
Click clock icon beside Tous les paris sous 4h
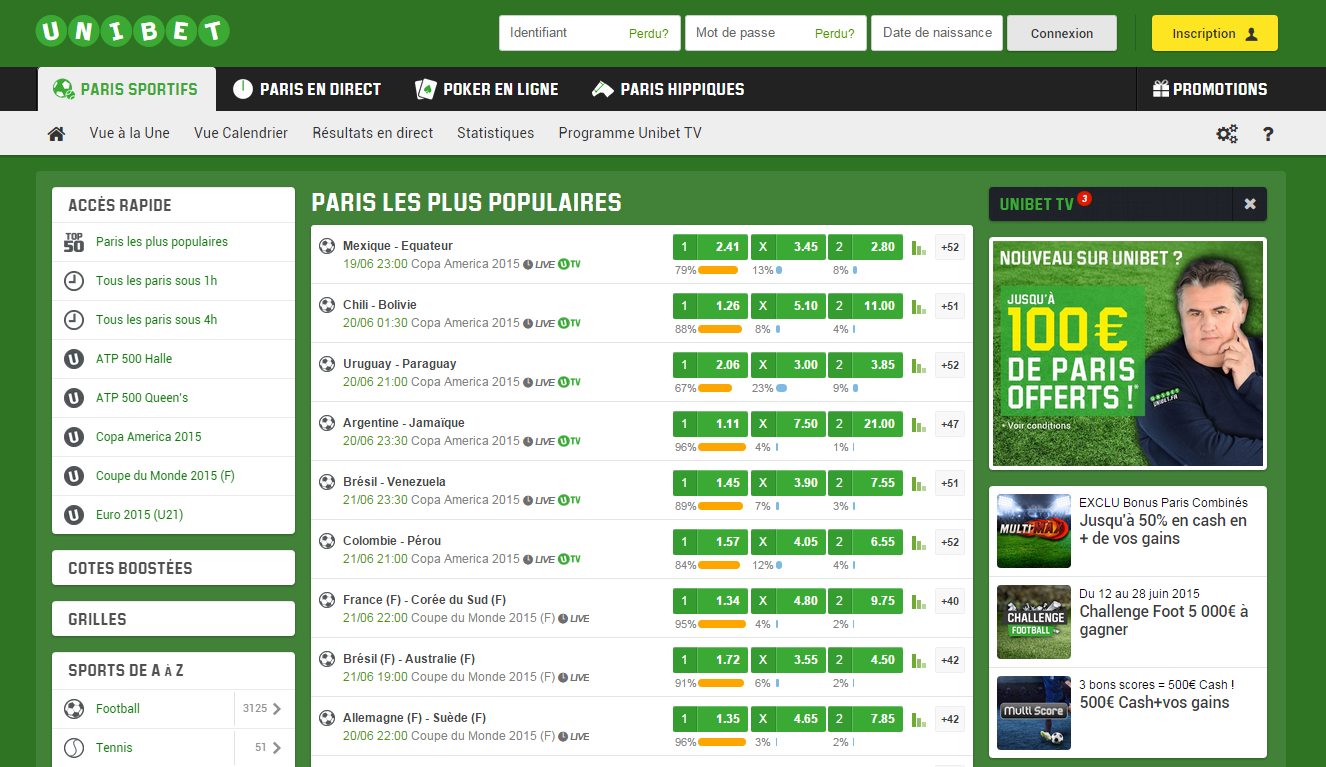tap(74, 320)
